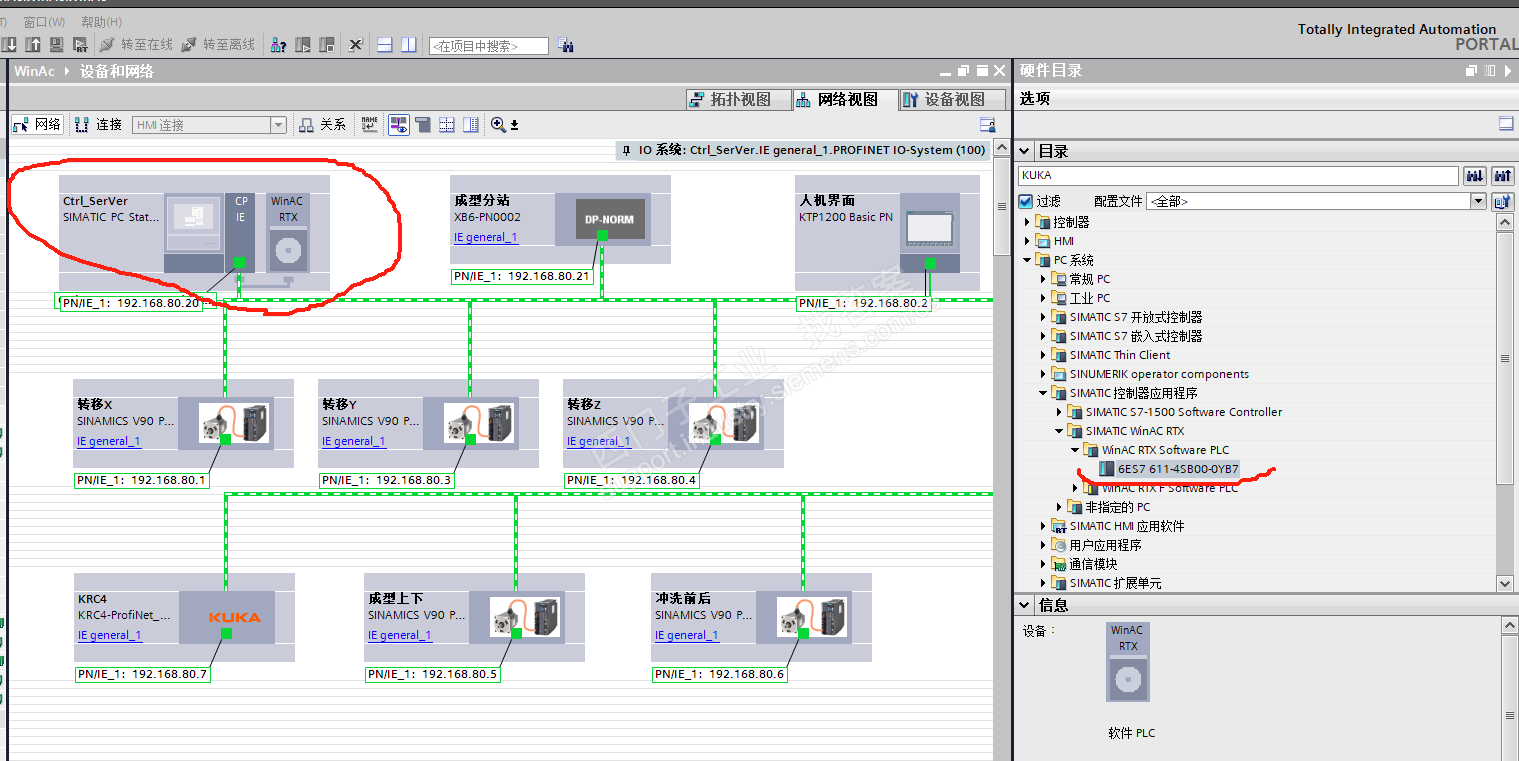
Task: Click the column layout icon in network toolbar
Action: click(x=472, y=125)
